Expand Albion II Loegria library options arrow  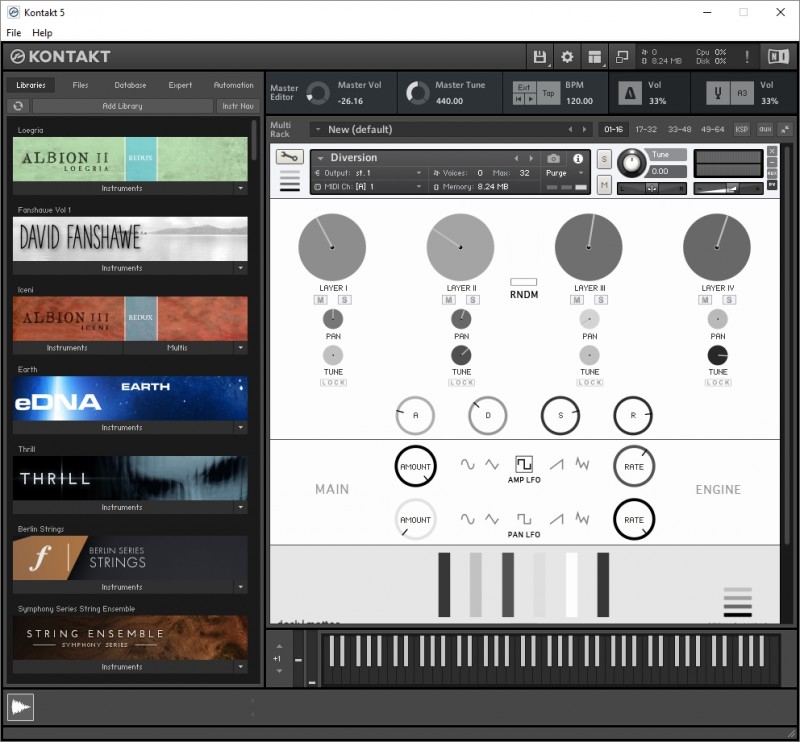(240, 188)
